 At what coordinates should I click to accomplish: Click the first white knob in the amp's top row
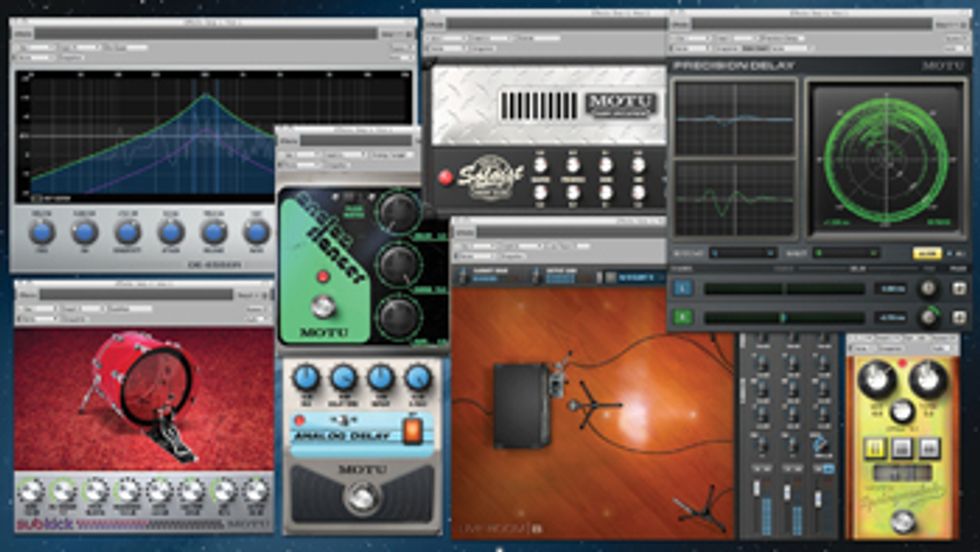click(541, 164)
